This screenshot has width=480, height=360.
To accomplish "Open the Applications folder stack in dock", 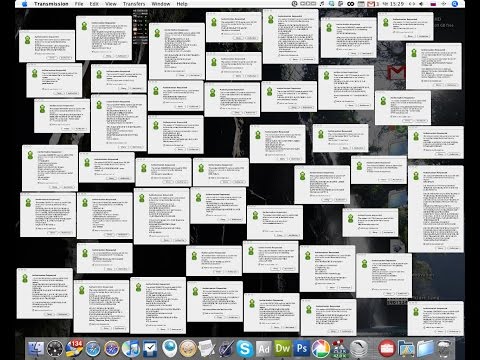I will pos(406,349).
